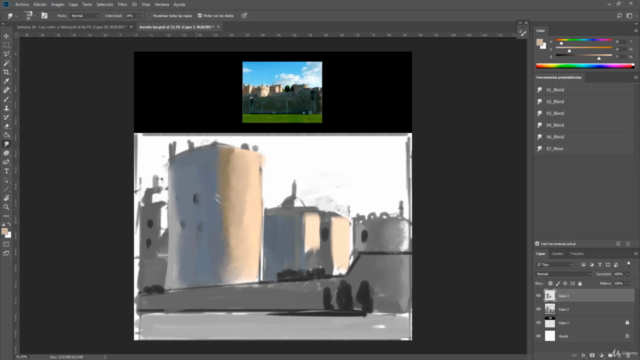Filter layers by adjustment layer icon
This screenshot has width=640, height=360.
591,265
